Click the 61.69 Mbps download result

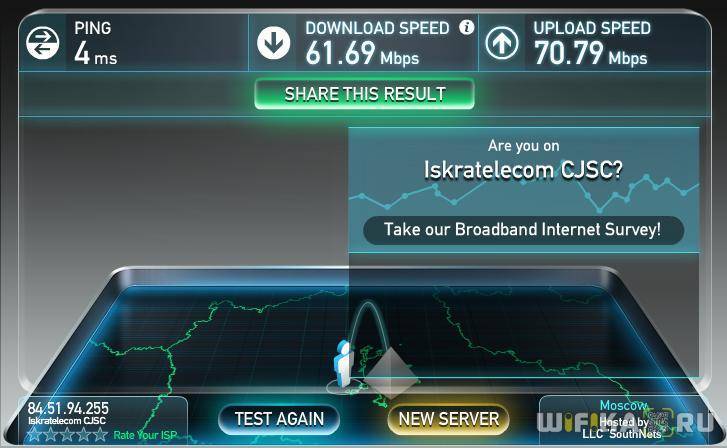(362, 53)
